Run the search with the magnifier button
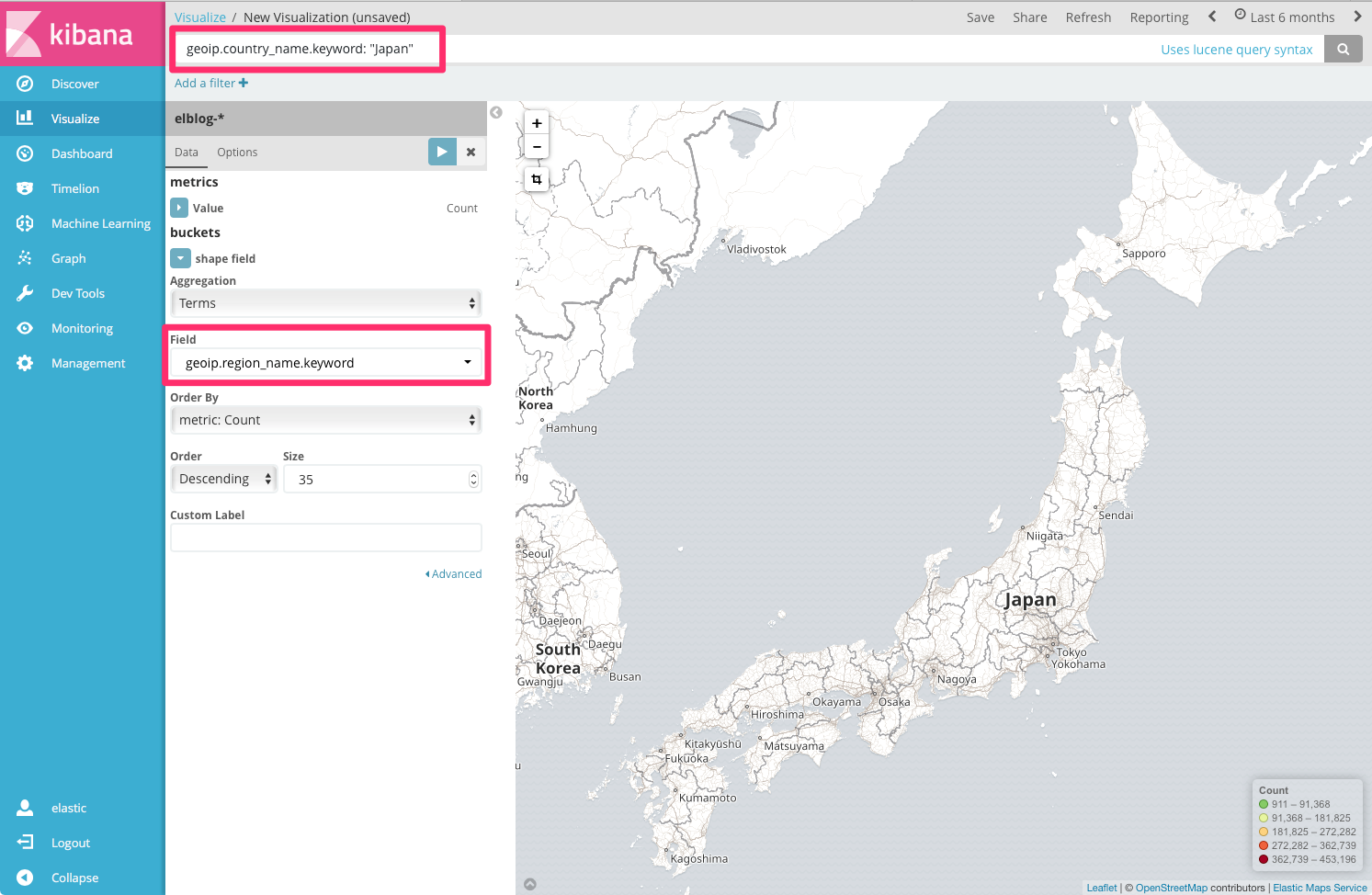Screen dimensions: 1372x895 point(1344,48)
